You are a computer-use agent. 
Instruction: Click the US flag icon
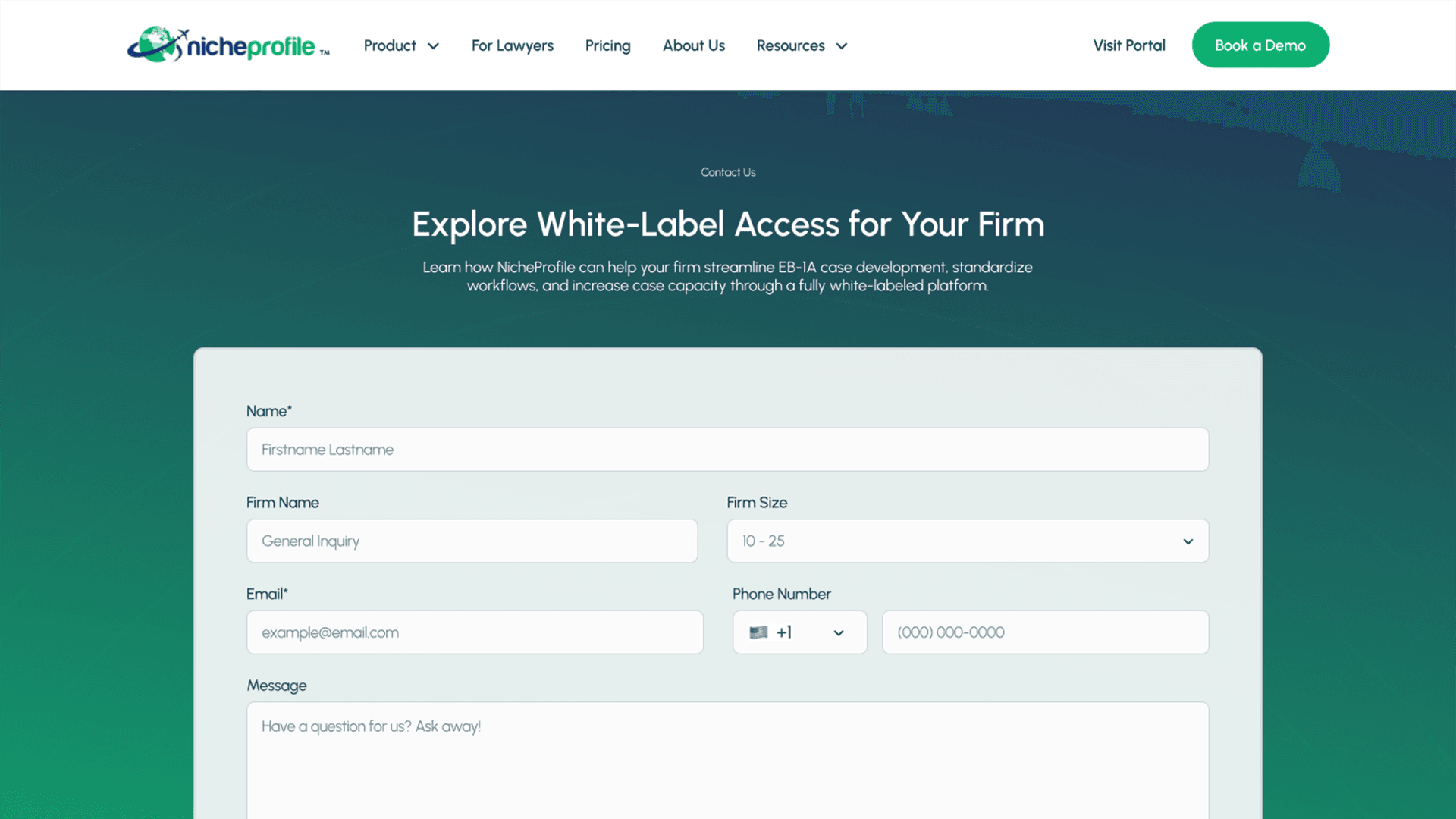tap(758, 632)
